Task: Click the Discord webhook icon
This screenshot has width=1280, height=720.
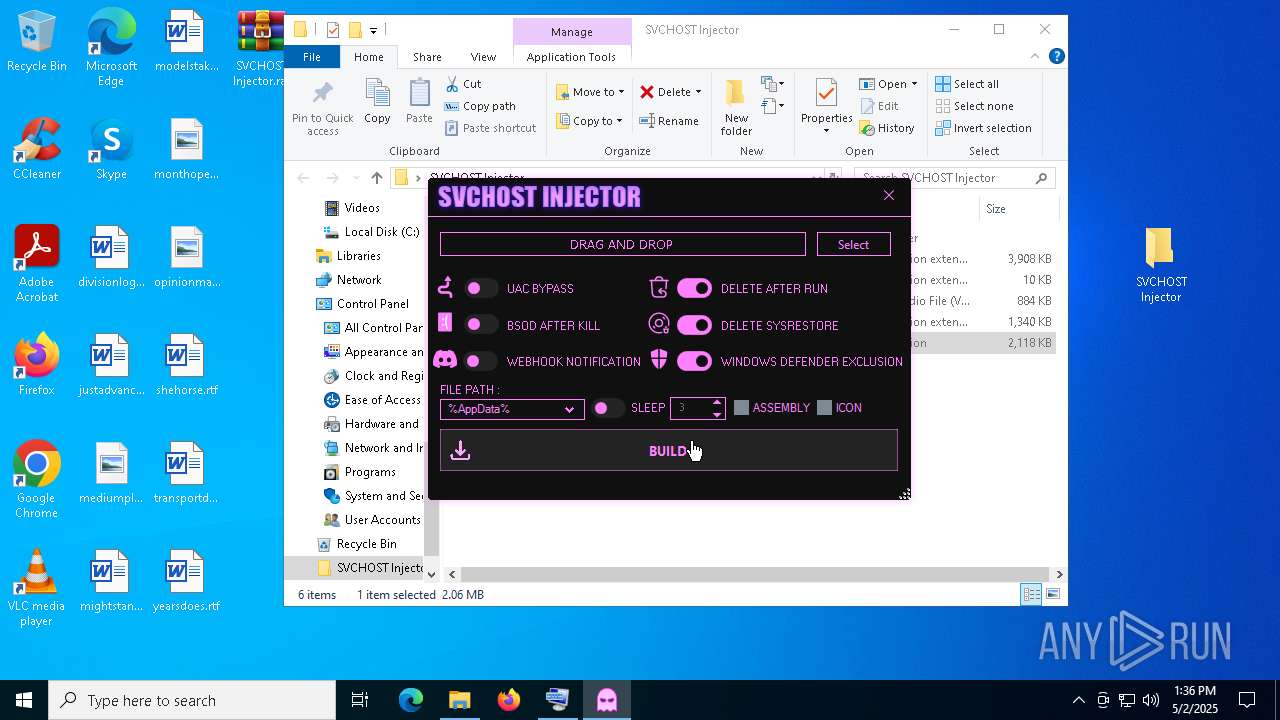Action: point(446,360)
